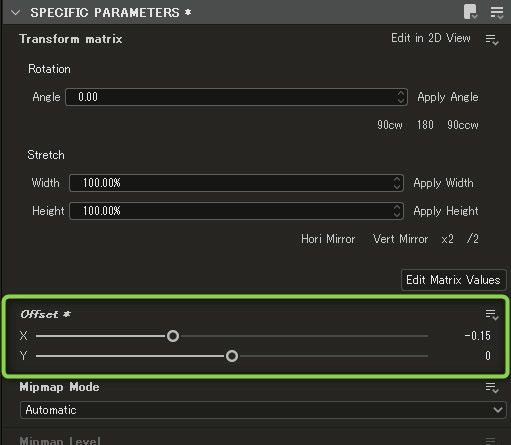The width and height of the screenshot is (511, 445).
Task: Click the Angle field stepper arrows
Action: click(401, 97)
